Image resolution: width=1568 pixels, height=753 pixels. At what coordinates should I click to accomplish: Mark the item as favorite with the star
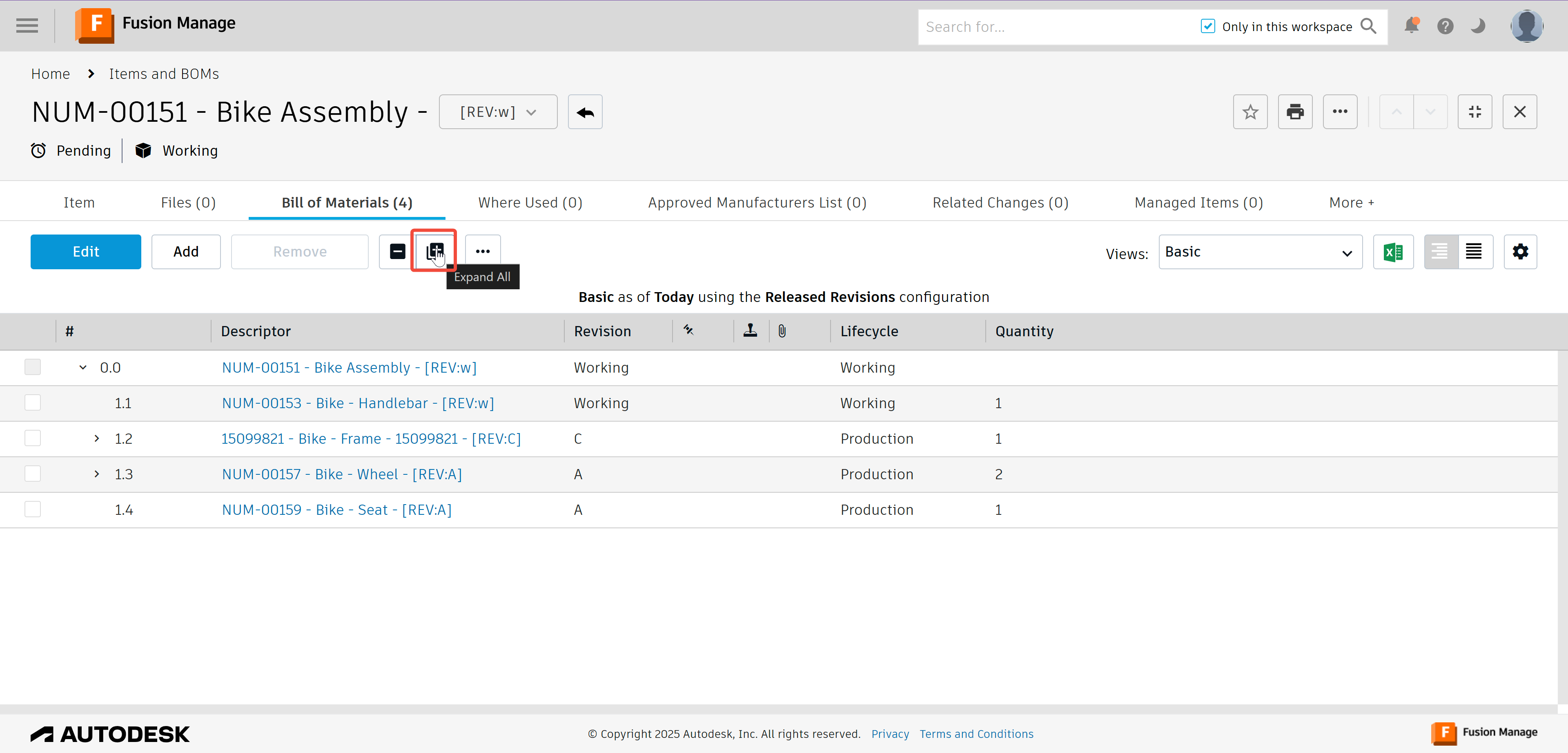click(1250, 112)
